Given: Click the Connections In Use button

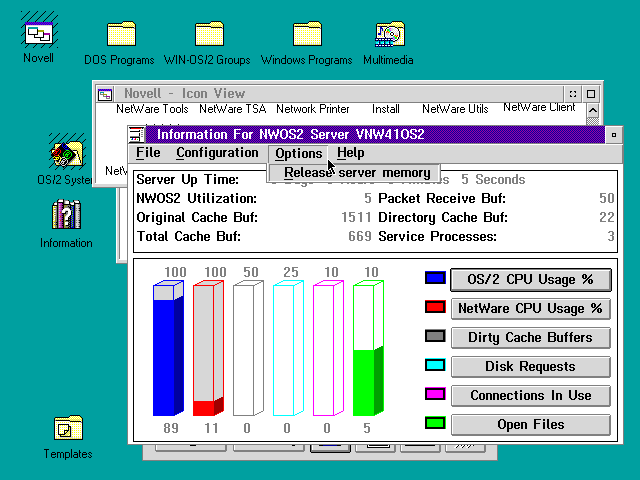Looking at the screenshot, I should pyautogui.click(x=531, y=396).
